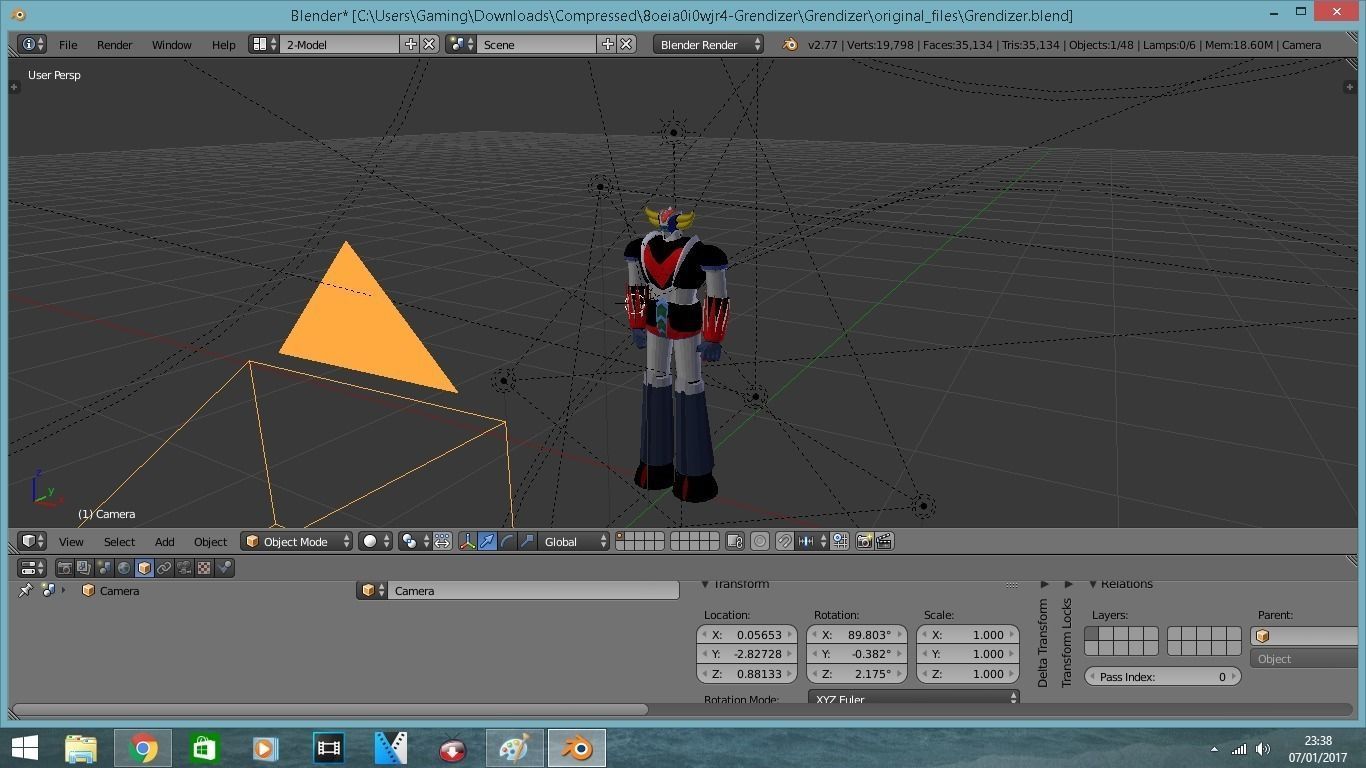This screenshot has height=768, width=1366.
Task: Click the Windows Start button
Action: click(24, 748)
